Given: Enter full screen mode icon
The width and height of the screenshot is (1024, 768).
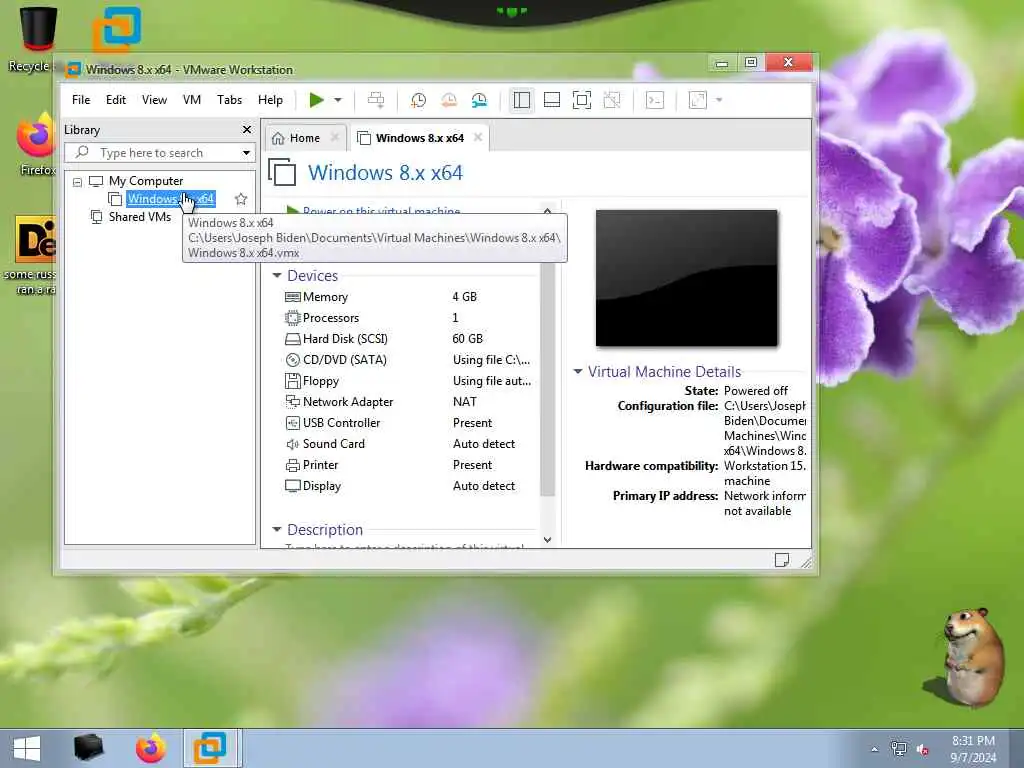Looking at the screenshot, I should [x=582, y=100].
